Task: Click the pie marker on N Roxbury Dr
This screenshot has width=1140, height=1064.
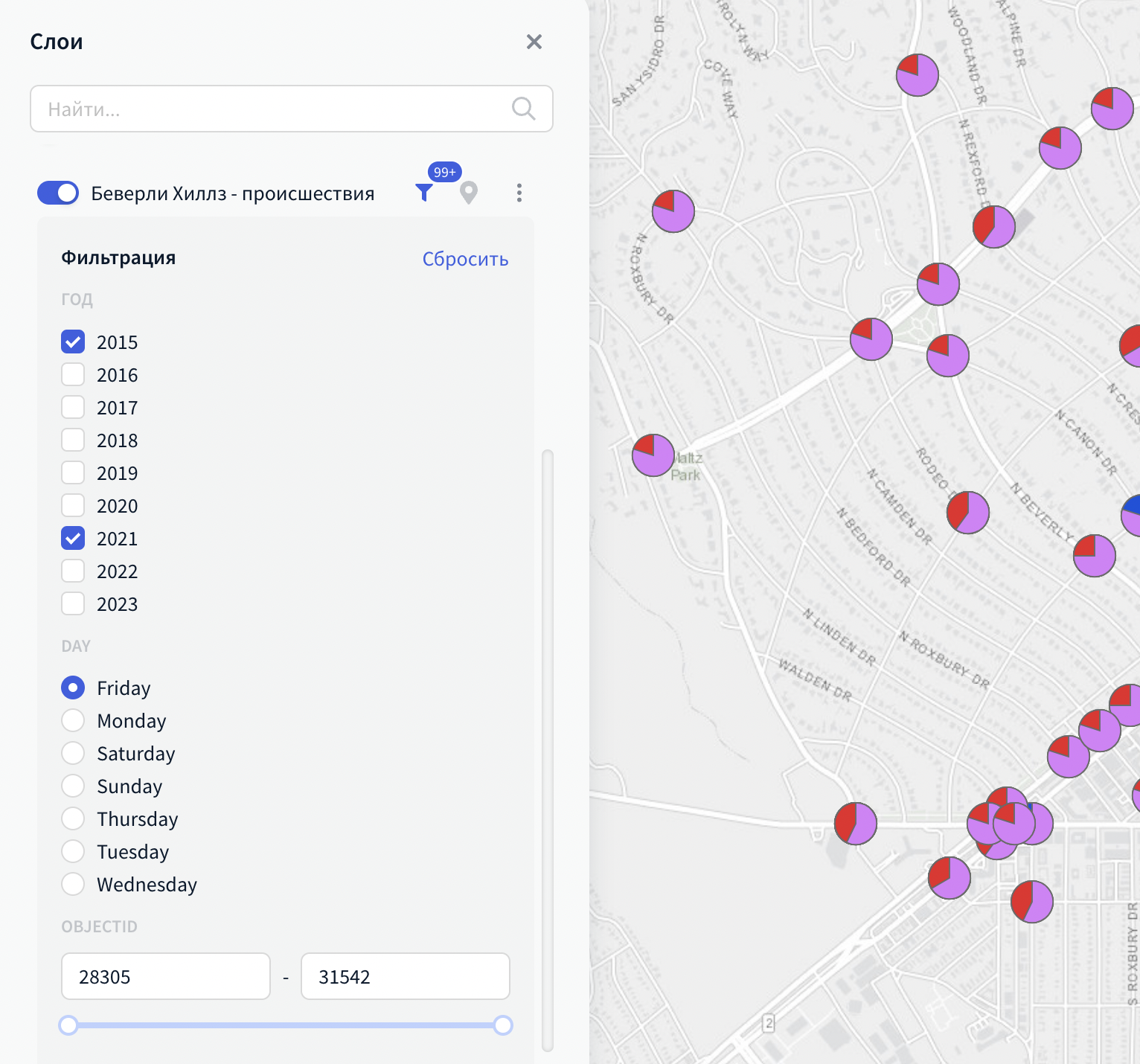Action: tap(673, 211)
